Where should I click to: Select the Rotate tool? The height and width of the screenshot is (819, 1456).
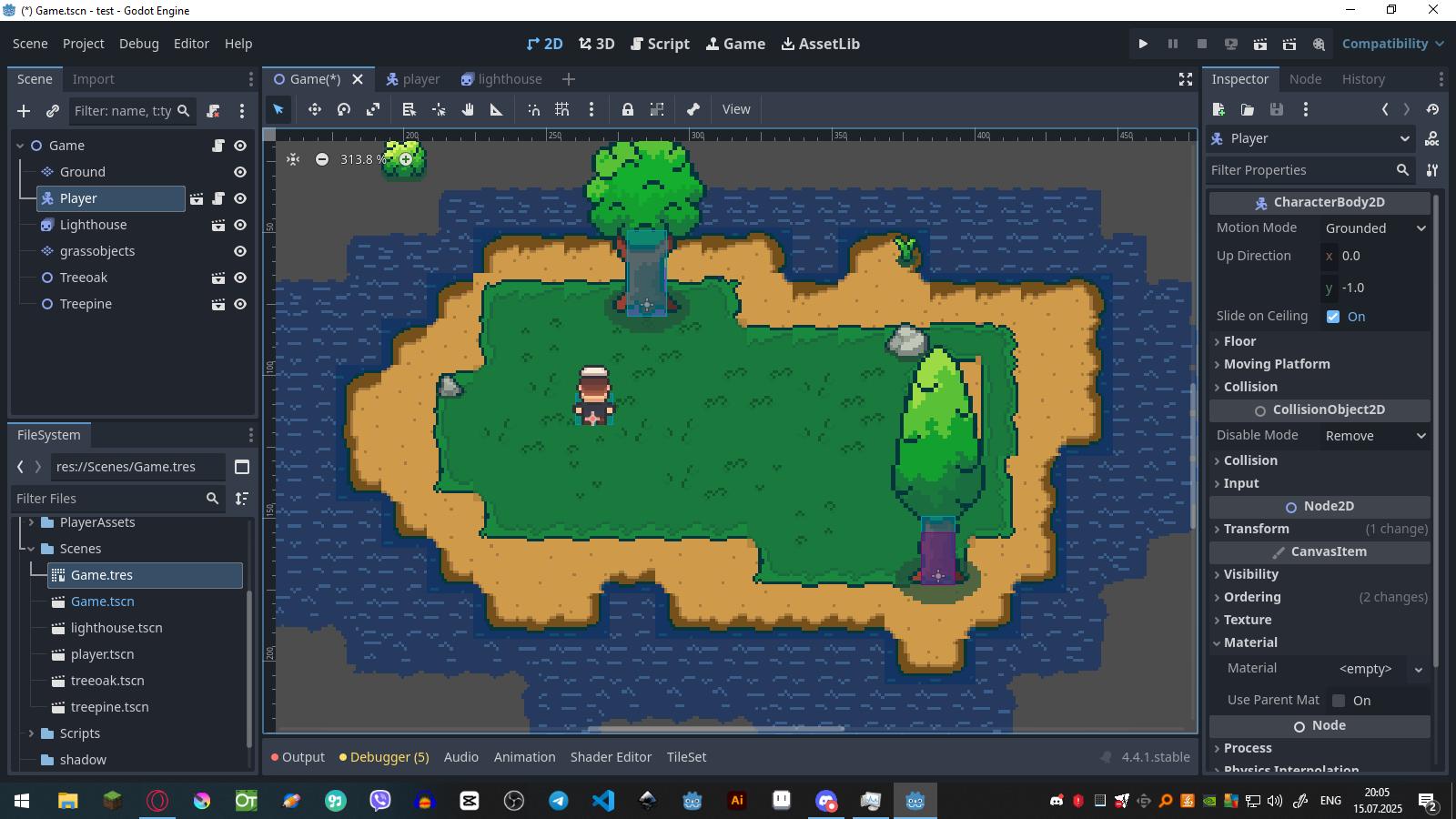point(343,109)
